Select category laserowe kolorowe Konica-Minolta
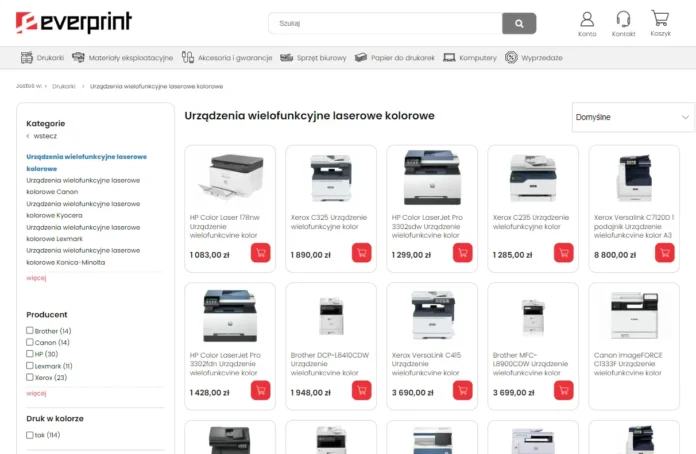 pos(83,257)
